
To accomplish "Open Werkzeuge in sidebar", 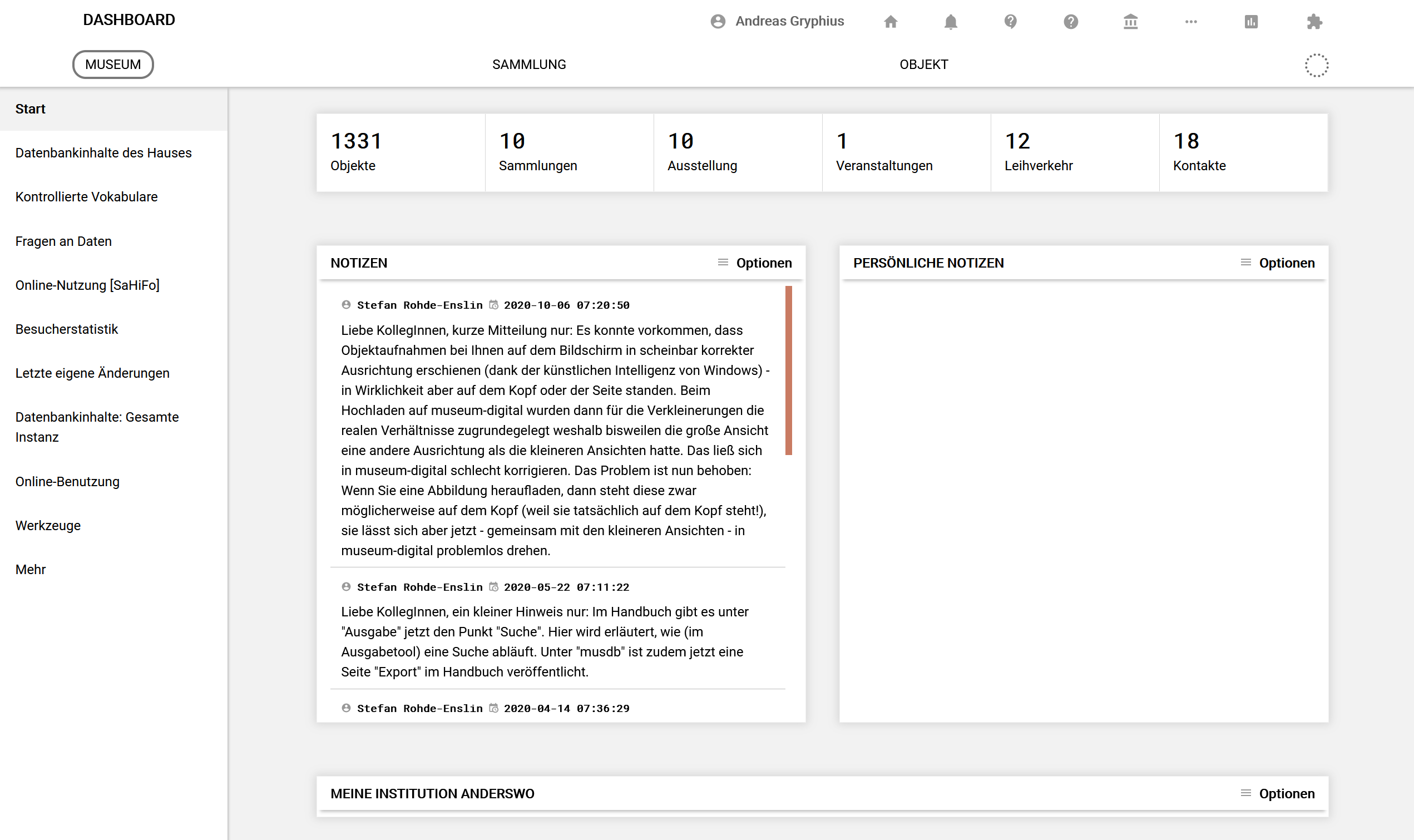I will pyautogui.click(x=113, y=525).
